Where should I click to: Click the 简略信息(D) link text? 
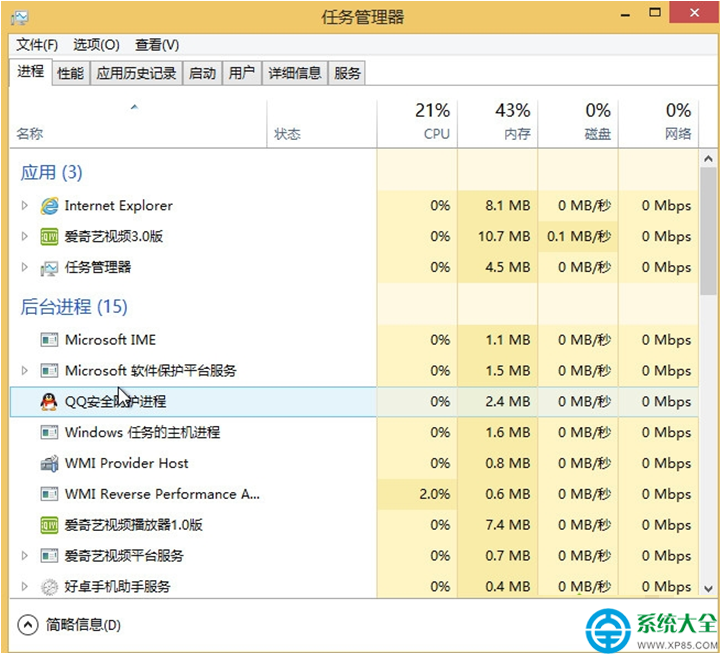83,625
